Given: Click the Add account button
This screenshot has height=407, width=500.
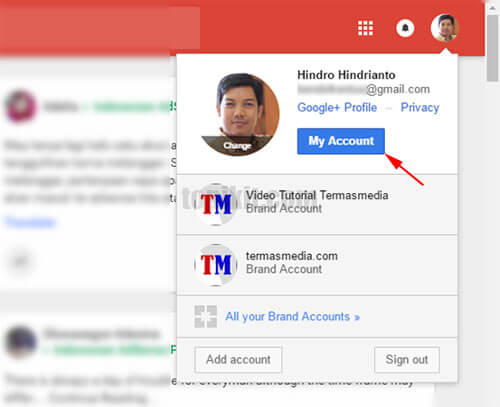Looking at the screenshot, I should coord(238,360).
